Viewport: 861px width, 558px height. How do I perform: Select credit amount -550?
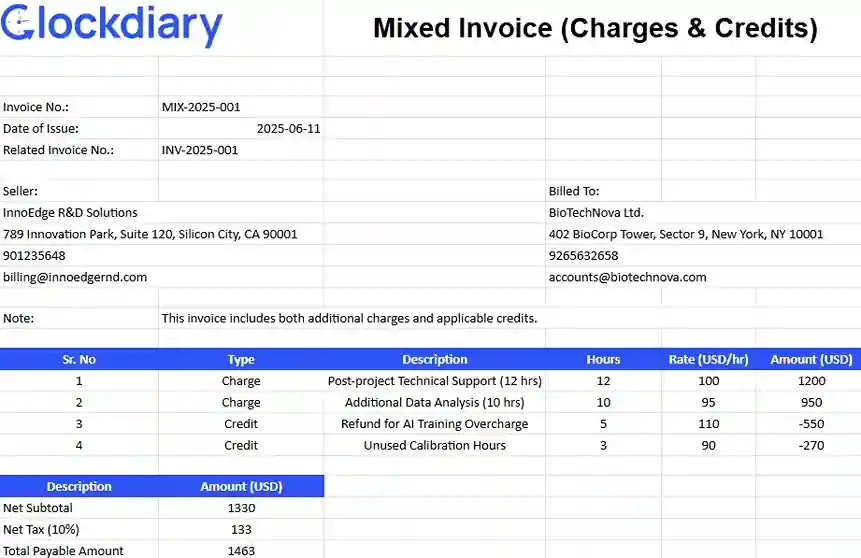(x=812, y=423)
